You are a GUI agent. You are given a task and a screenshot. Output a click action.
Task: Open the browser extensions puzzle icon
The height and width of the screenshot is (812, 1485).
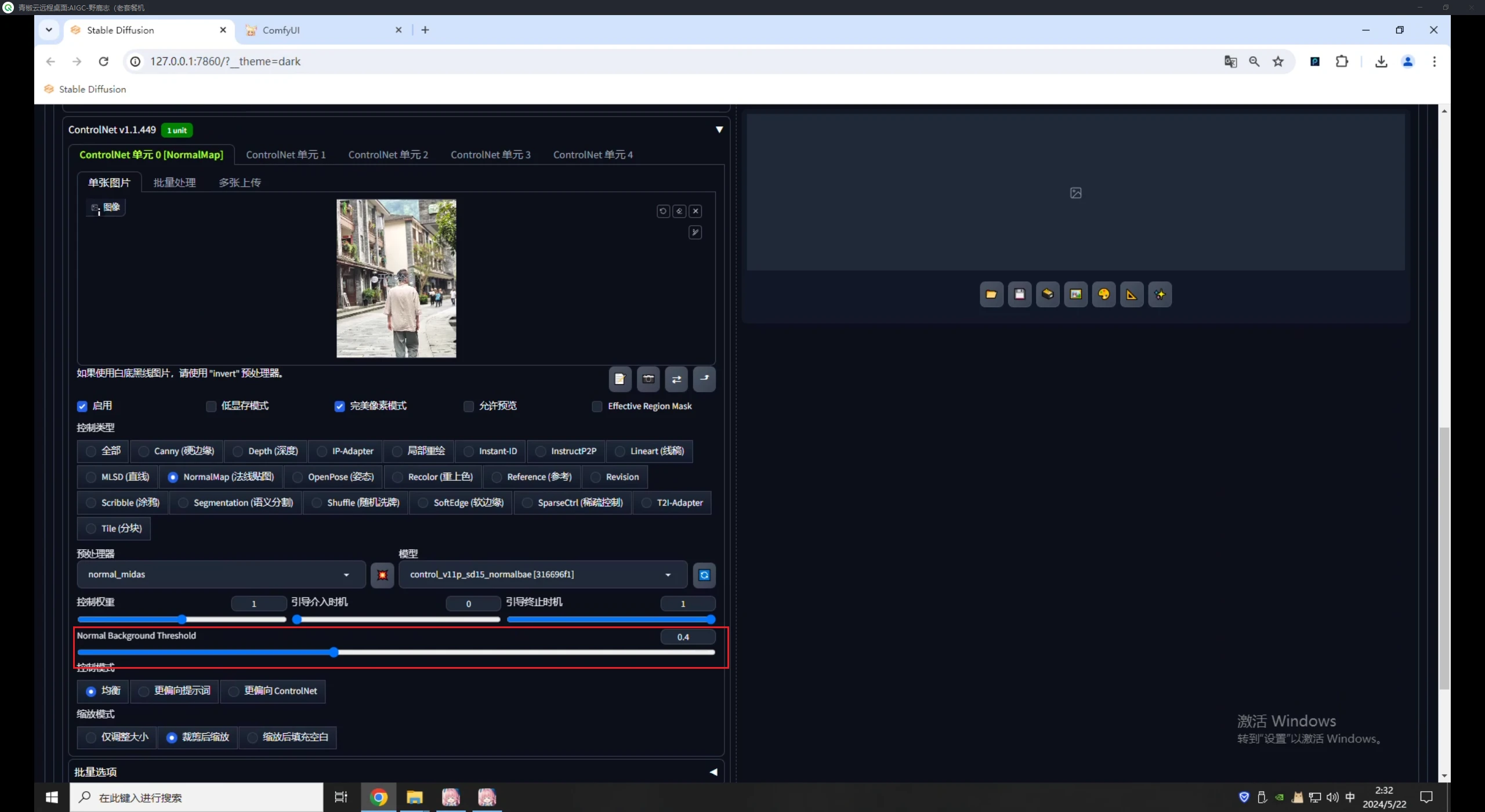click(x=1342, y=61)
